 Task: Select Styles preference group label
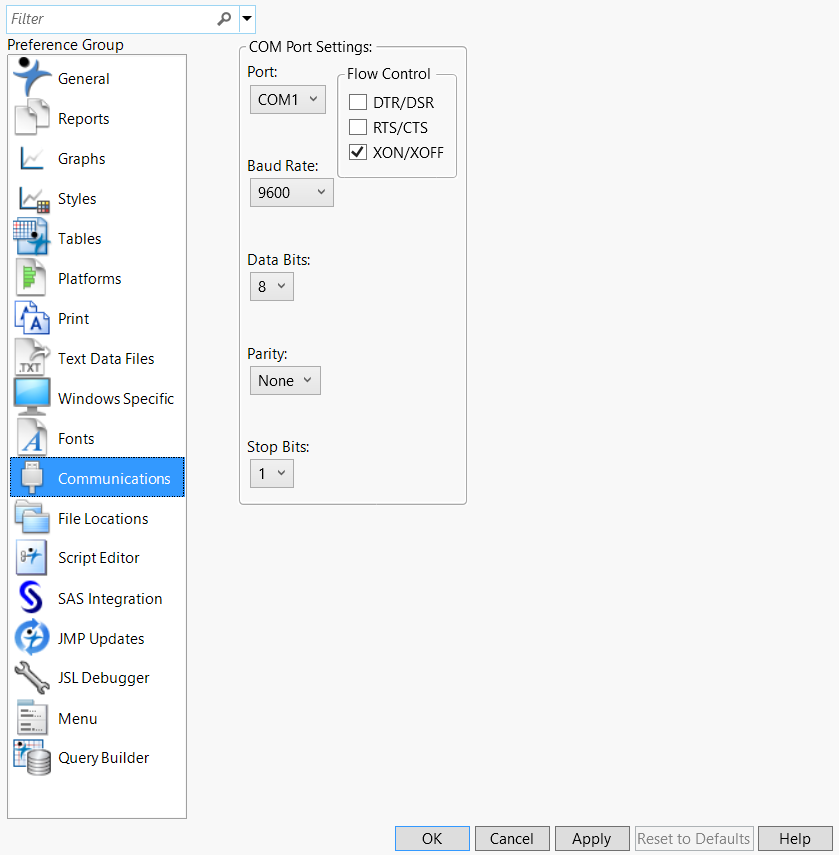[77, 198]
